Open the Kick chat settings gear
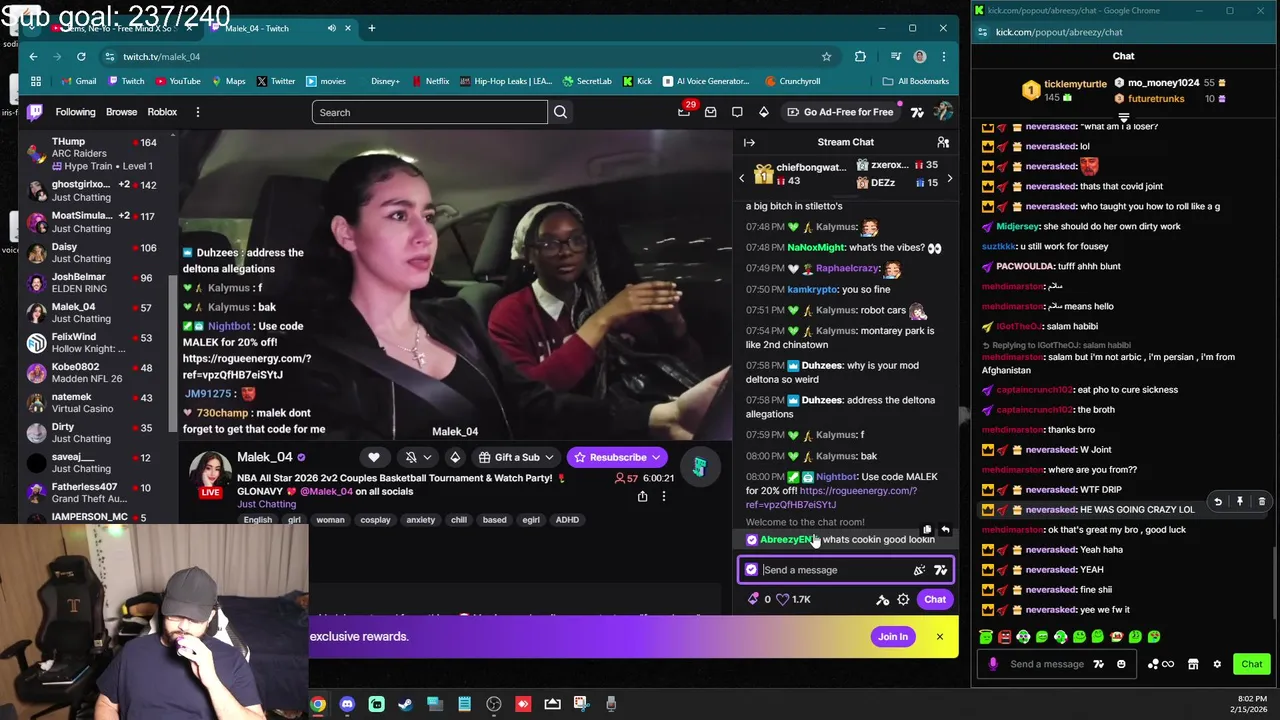This screenshot has height=720, width=1280. point(1217,664)
